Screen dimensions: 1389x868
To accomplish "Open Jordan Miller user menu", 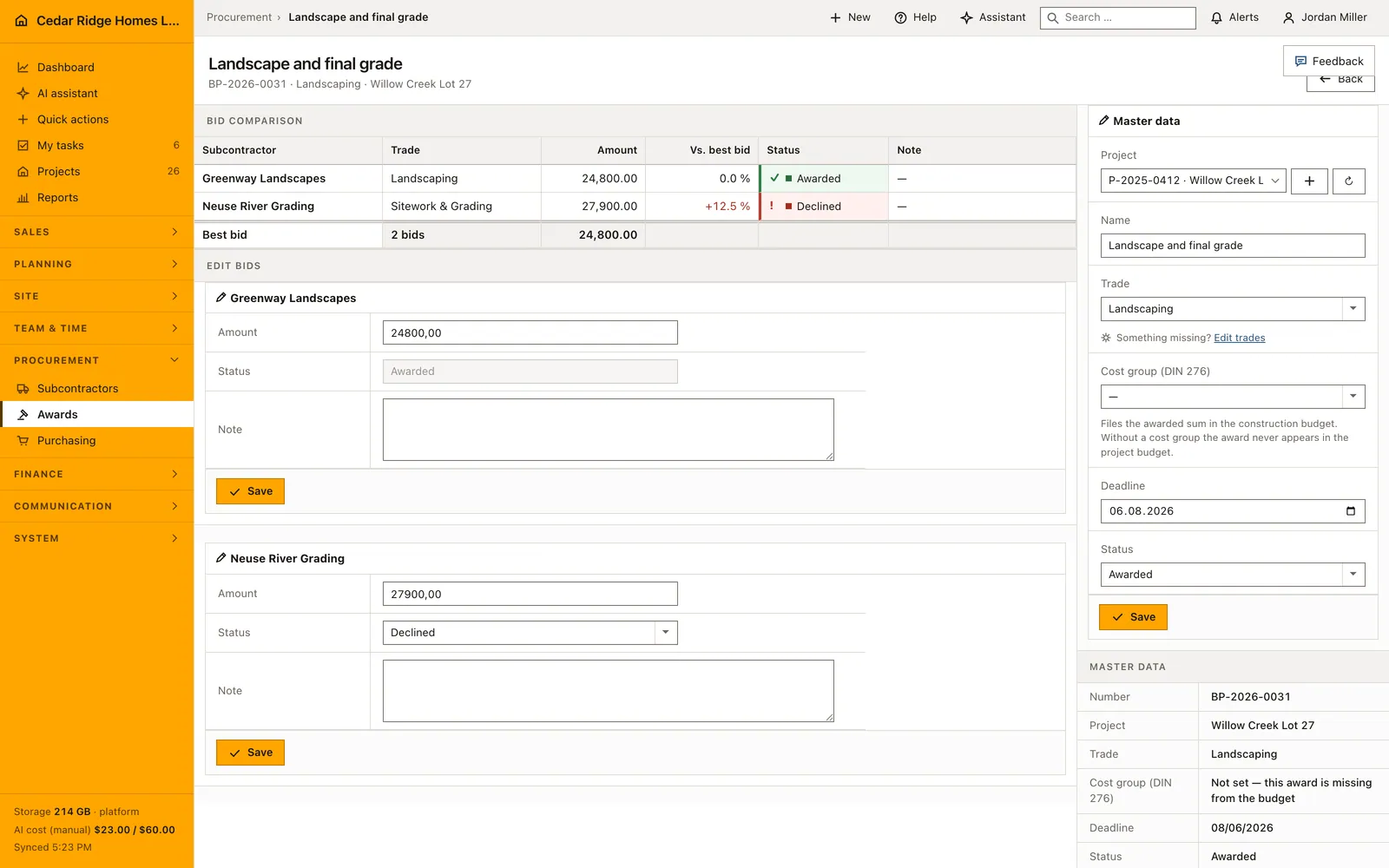I will click(1325, 17).
